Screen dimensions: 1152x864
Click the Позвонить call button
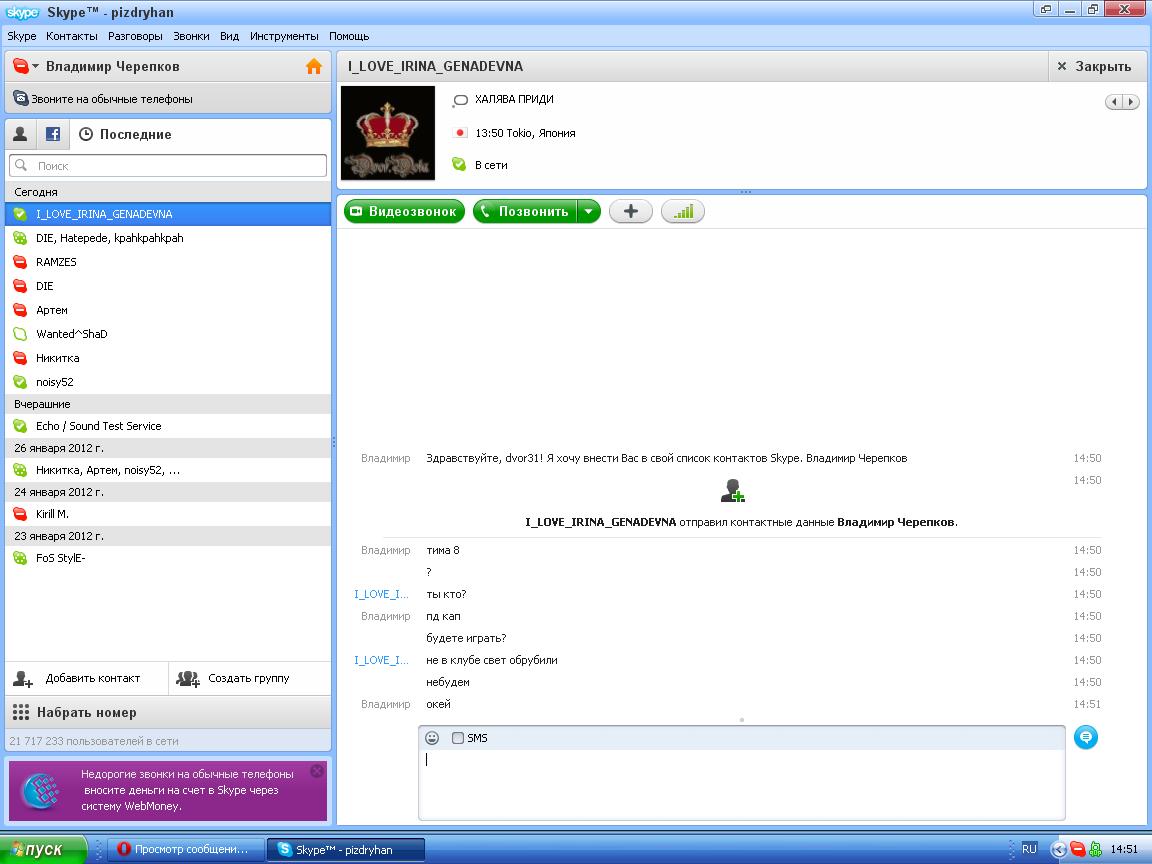pos(525,212)
